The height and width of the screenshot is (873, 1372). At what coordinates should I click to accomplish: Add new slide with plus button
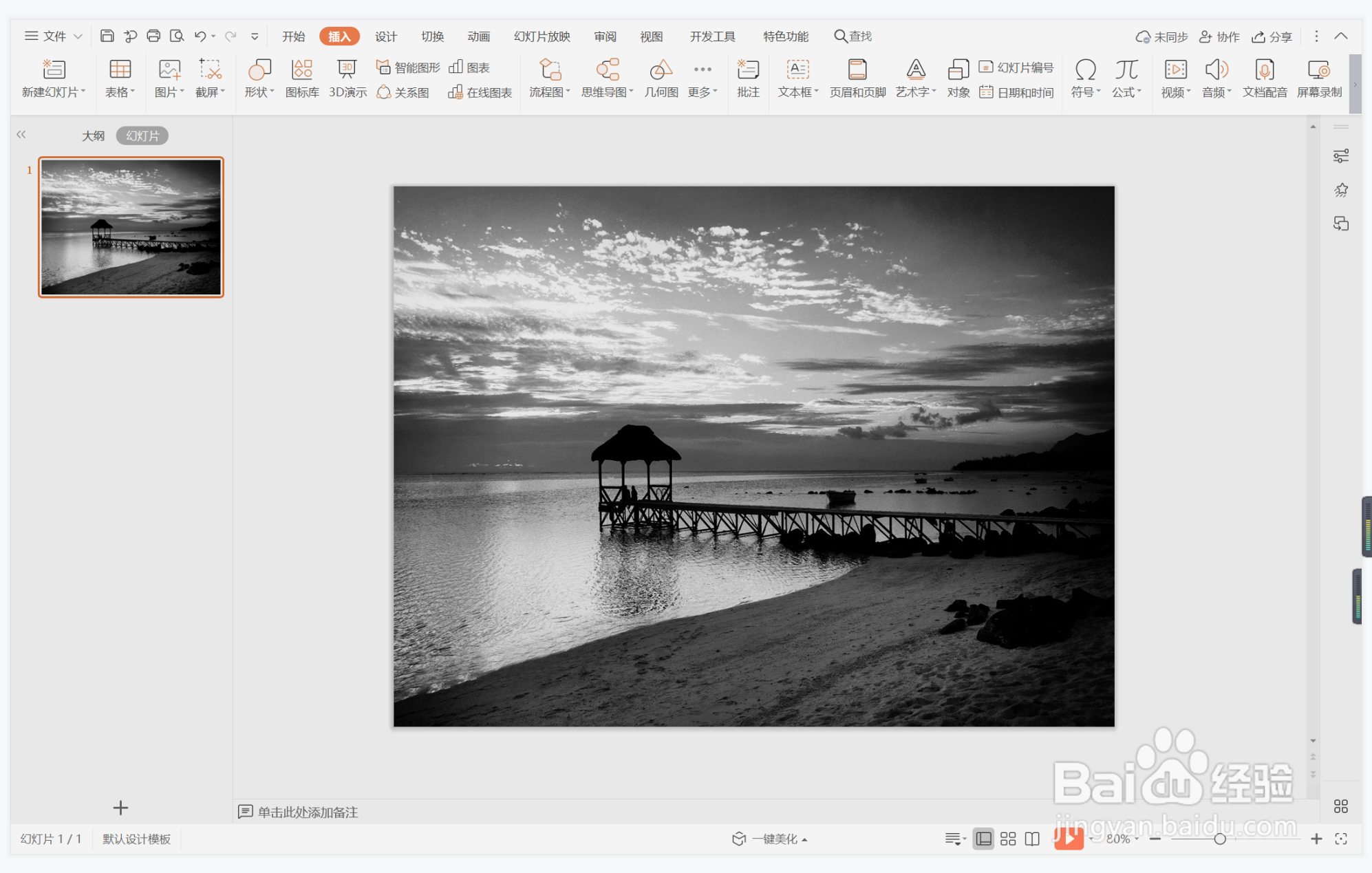120,808
